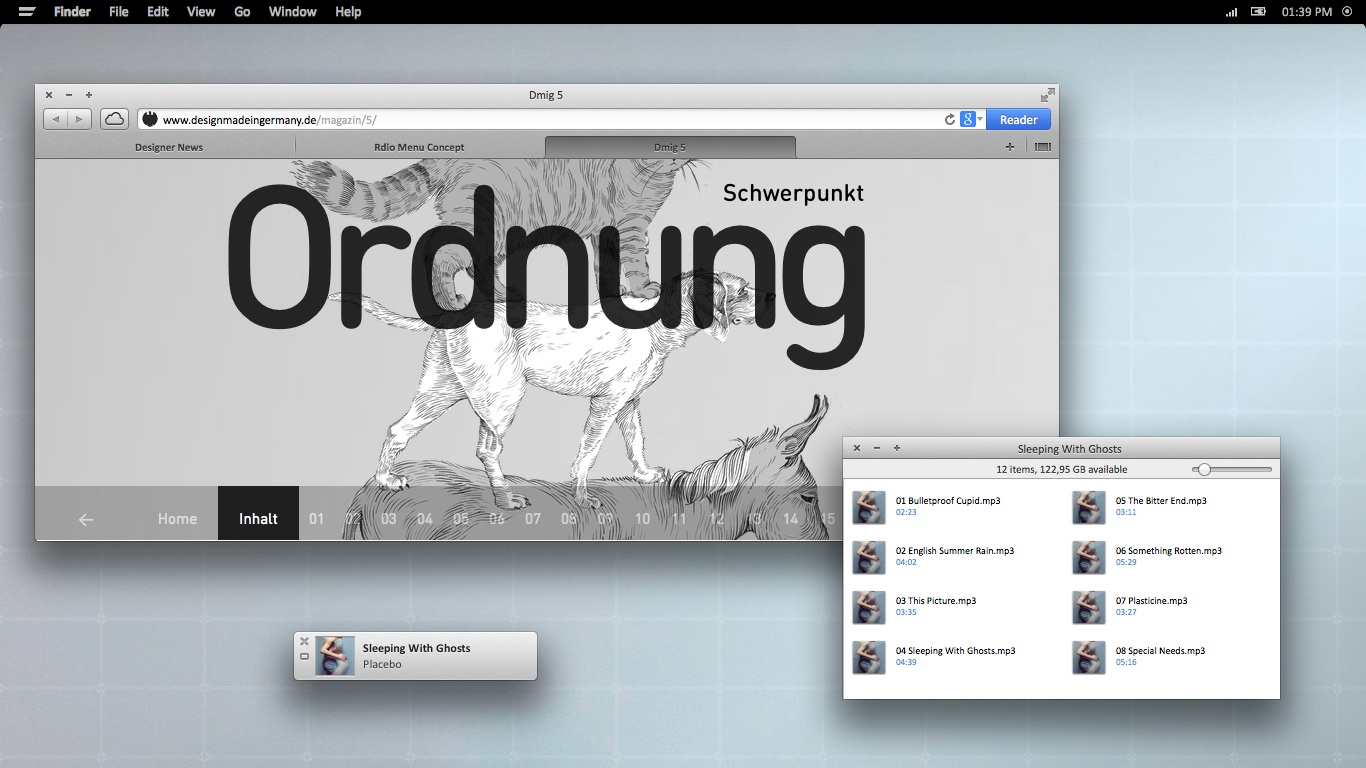Show all tabs overview icon
This screenshot has height=768, width=1366.
[x=1042, y=147]
